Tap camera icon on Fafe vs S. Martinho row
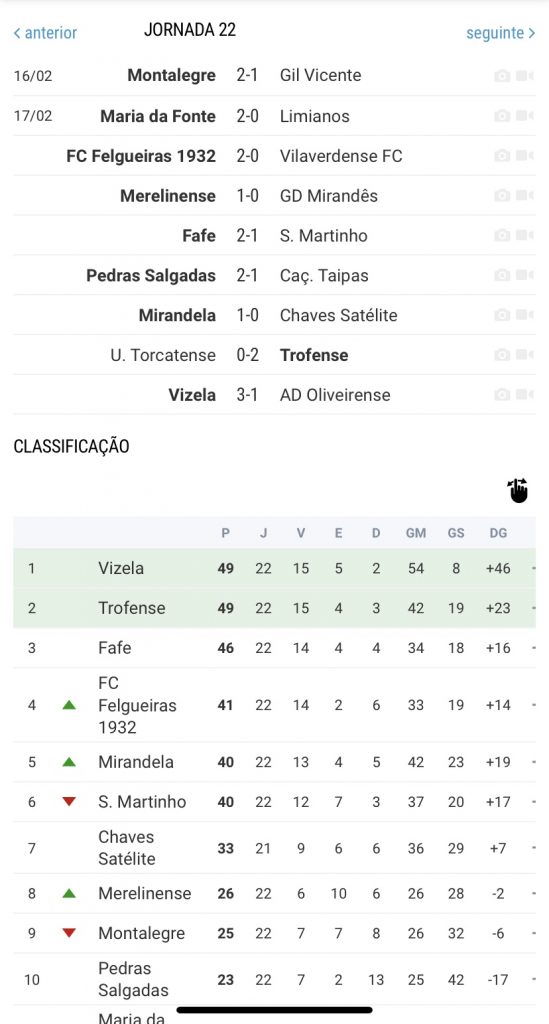The width and height of the screenshot is (549, 1024). (x=501, y=235)
